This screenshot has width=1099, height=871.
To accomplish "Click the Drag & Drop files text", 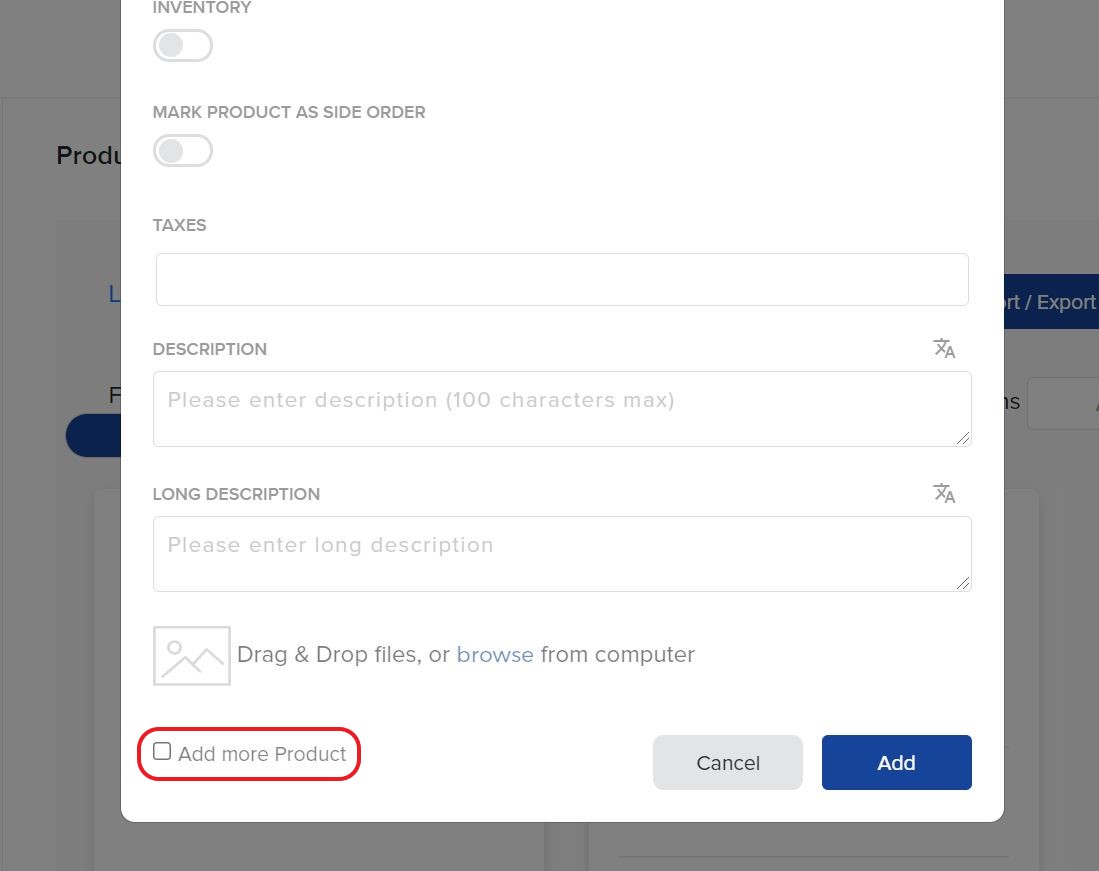I will tap(342, 655).
